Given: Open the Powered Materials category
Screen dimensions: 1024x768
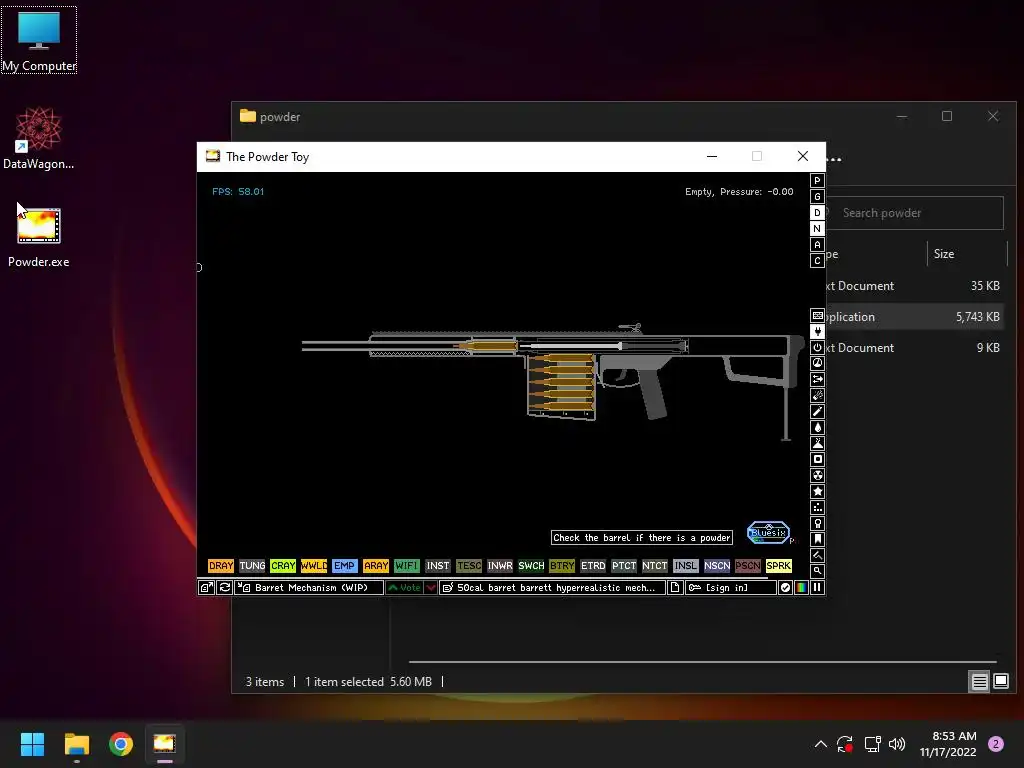Looking at the screenshot, I should (x=817, y=347).
